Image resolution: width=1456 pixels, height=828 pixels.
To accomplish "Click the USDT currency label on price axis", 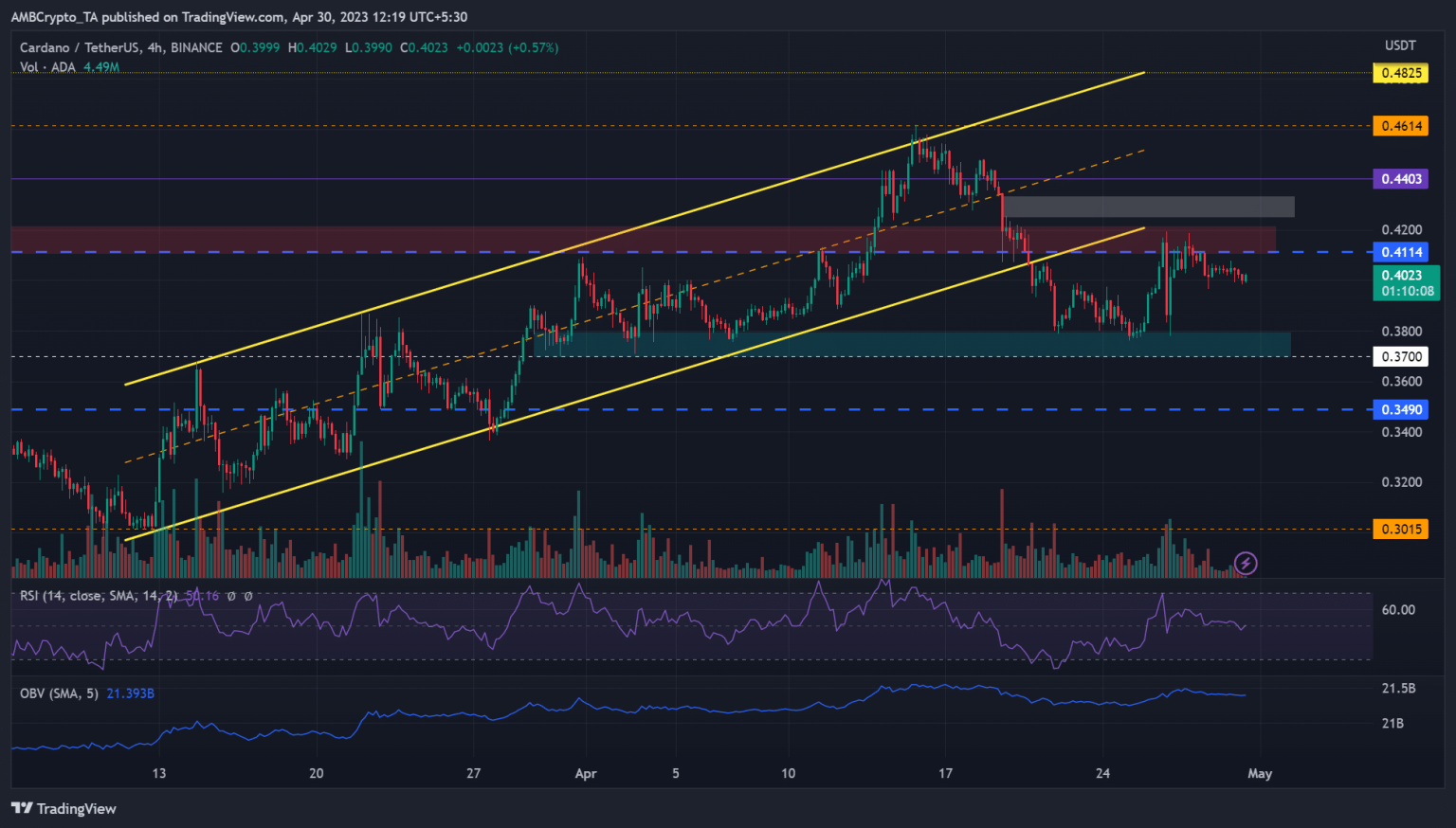I will pos(1400,45).
